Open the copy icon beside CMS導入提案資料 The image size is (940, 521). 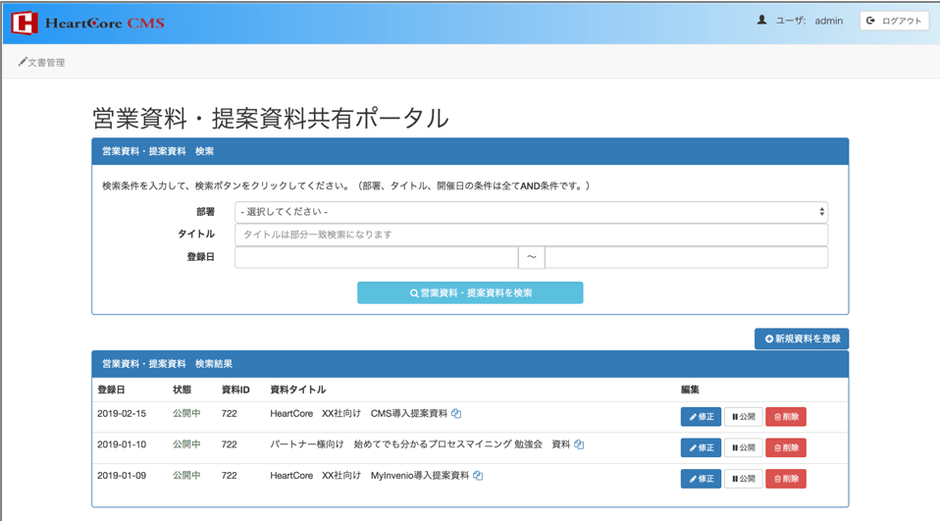click(x=456, y=414)
